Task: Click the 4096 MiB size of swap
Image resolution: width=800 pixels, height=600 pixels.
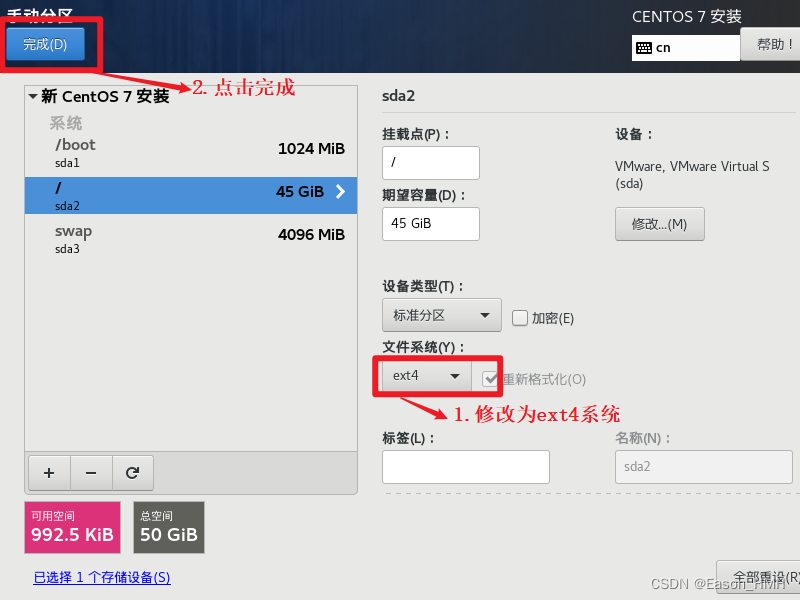Action: pyautogui.click(x=311, y=235)
